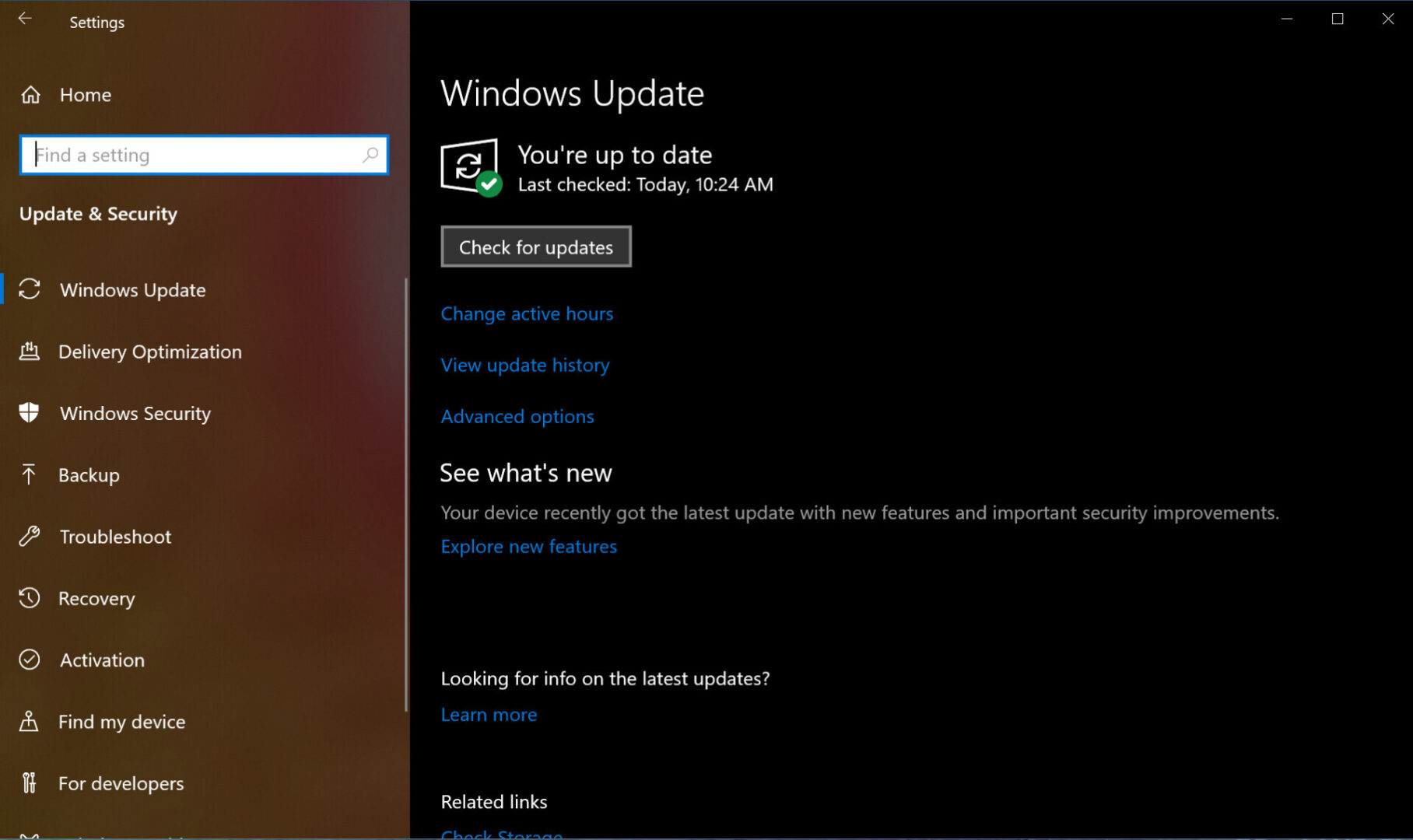Switch to the Windows Update section
The width and height of the screenshot is (1413, 840).
[132, 289]
